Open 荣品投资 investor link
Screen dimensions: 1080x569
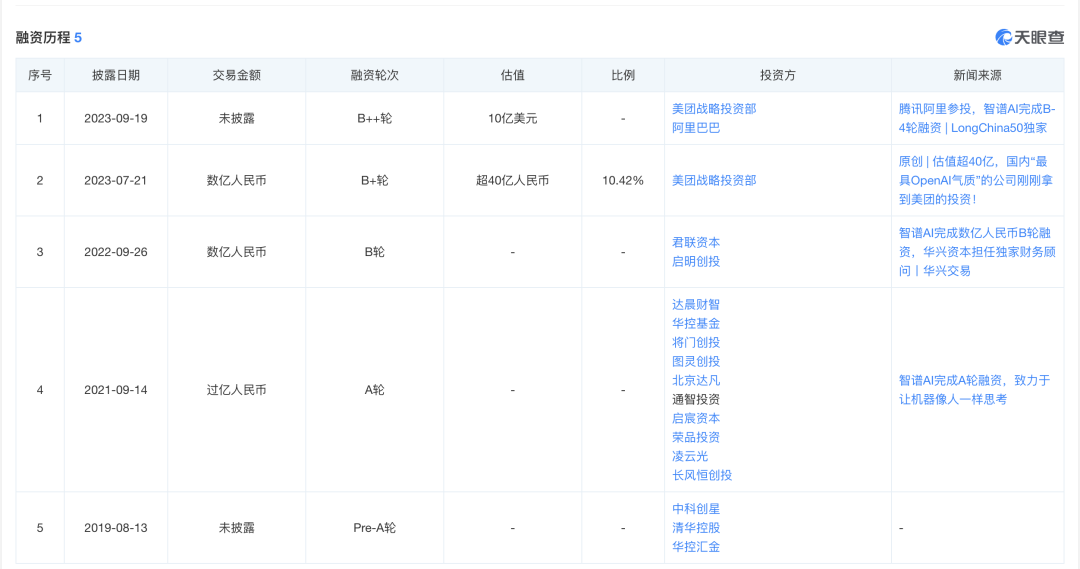(696, 437)
